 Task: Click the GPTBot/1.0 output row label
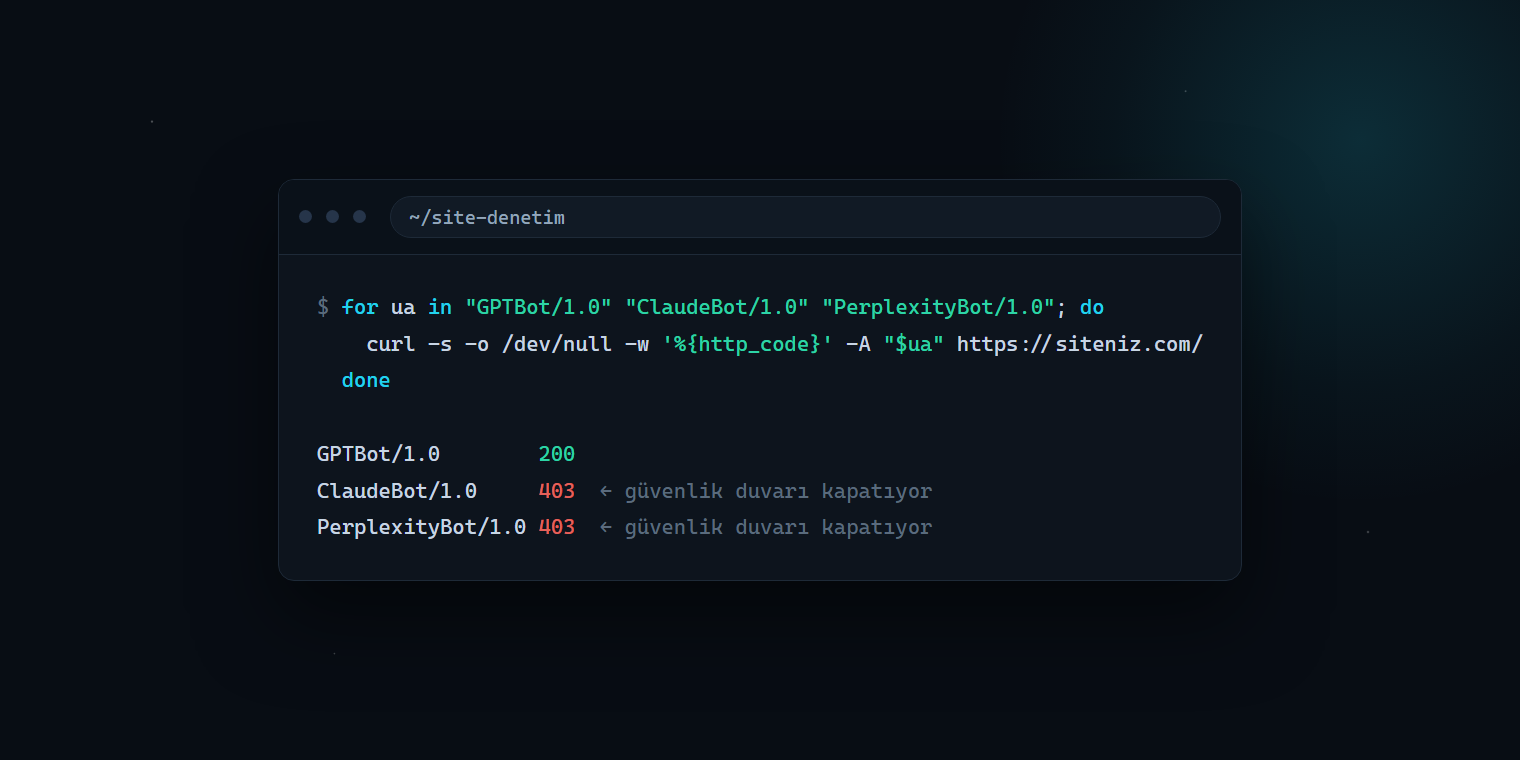click(x=378, y=454)
